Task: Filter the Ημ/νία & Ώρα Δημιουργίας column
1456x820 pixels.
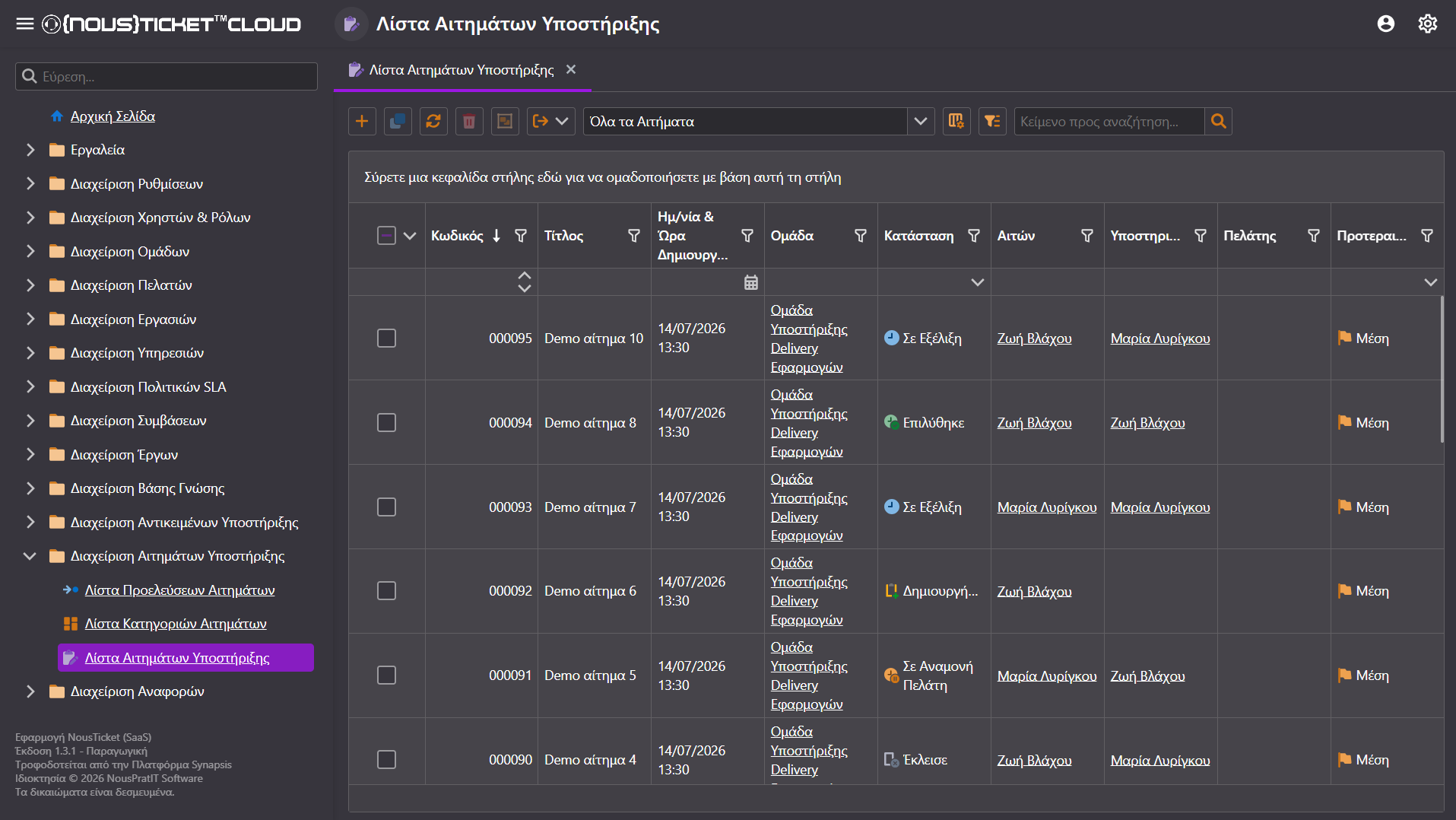Action: point(747,236)
